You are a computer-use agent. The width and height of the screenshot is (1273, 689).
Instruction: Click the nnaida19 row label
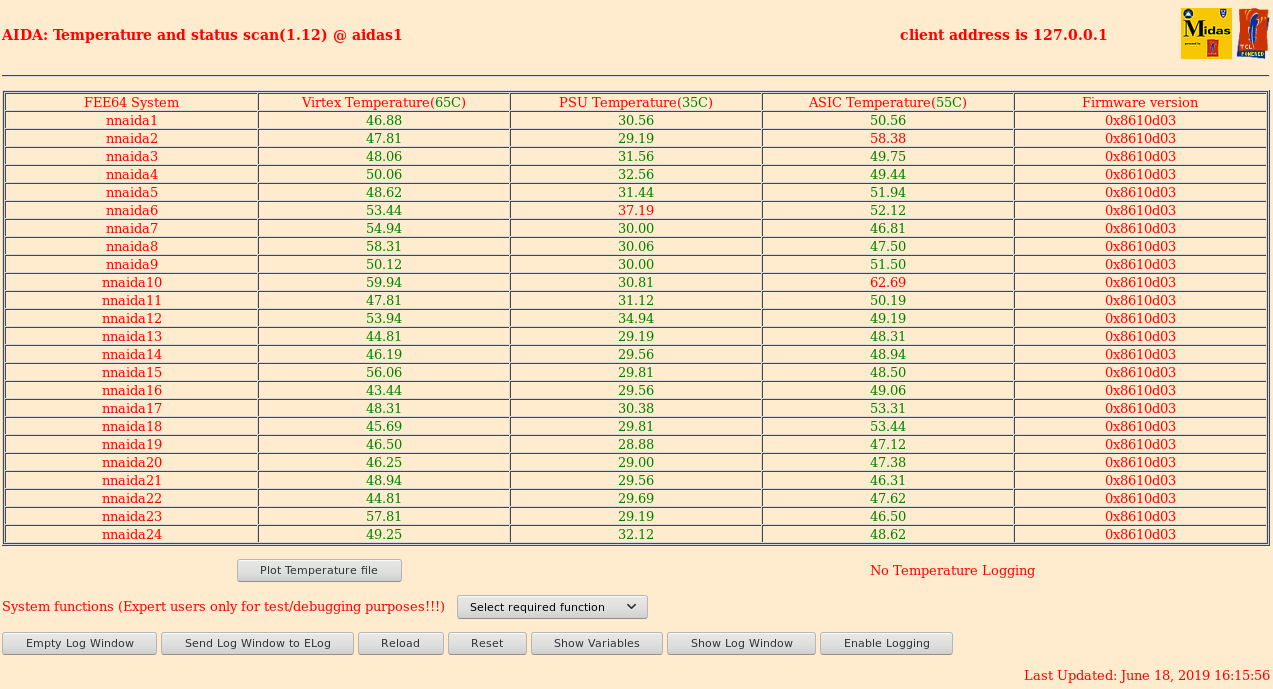[x=132, y=444]
